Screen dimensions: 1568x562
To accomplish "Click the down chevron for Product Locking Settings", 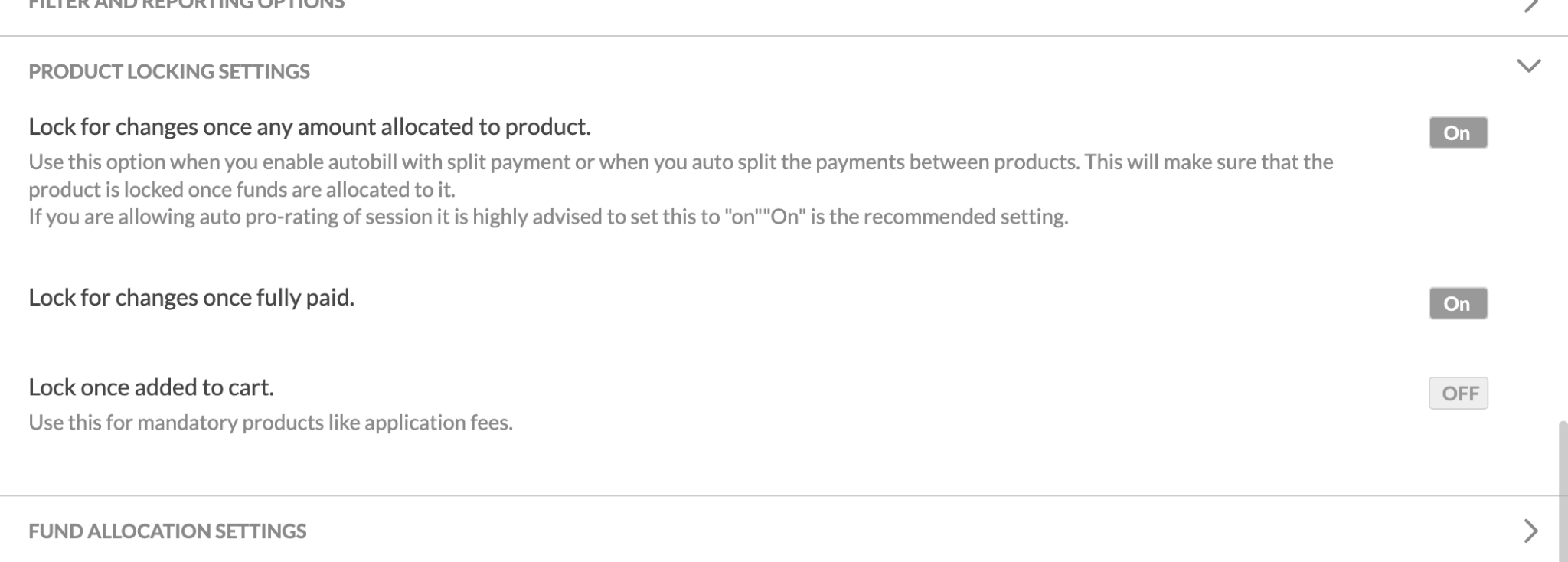I will 1529,67.
